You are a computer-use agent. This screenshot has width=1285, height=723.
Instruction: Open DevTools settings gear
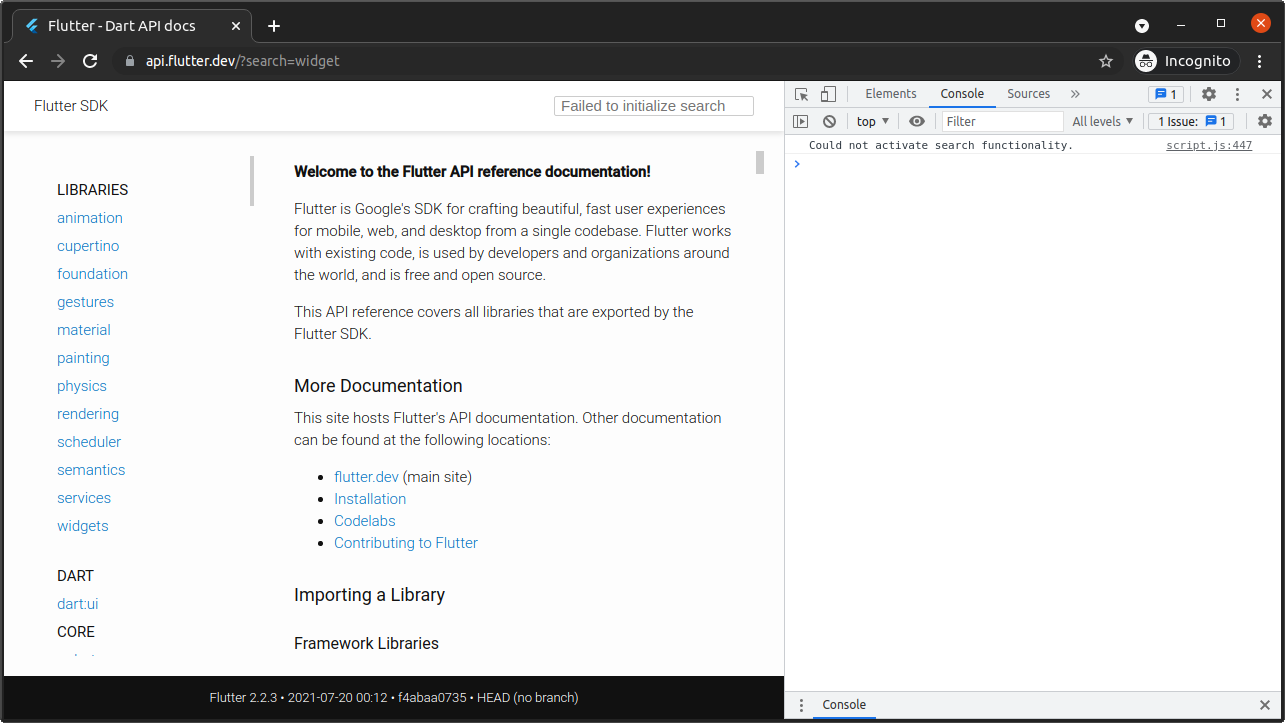tap(1209, 93)
